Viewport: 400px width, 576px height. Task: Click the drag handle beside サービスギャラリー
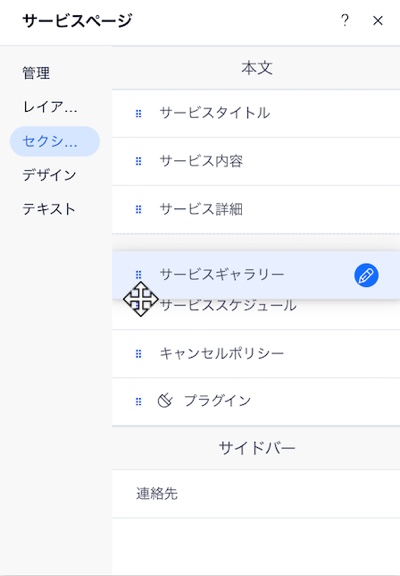pyautogui.click(x=138, y=274)
